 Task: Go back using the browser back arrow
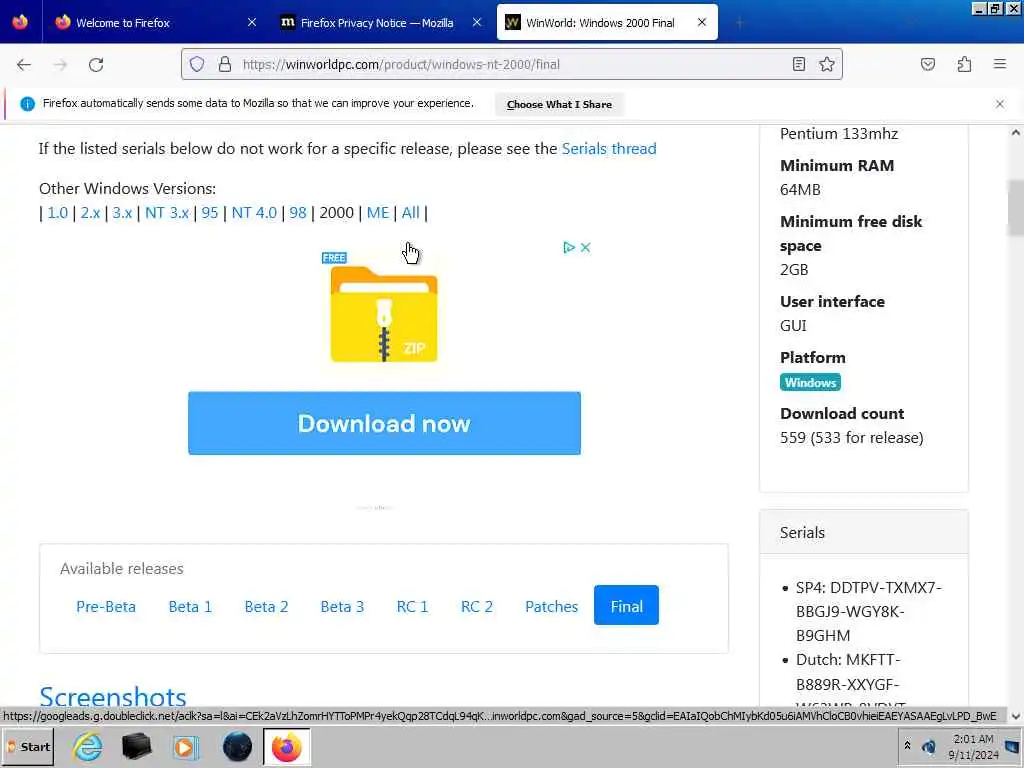(24, 65)
